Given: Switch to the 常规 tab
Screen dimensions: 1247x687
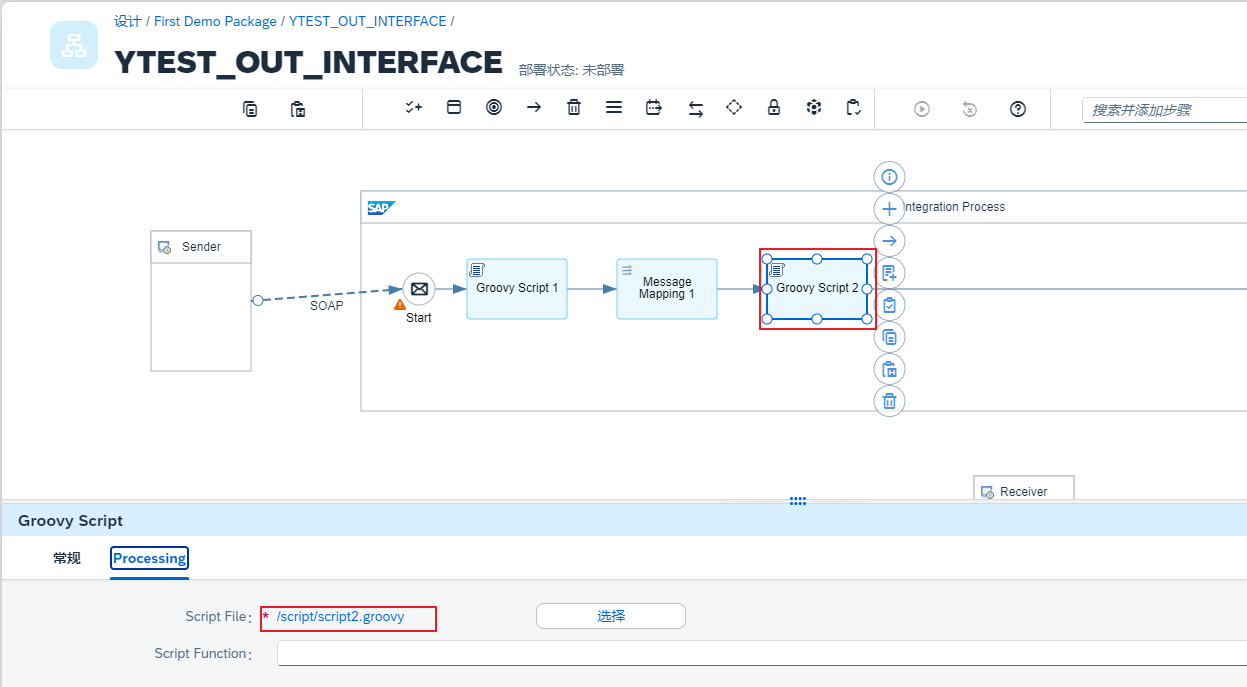Looking at the screenshot, I should (67, 558).
